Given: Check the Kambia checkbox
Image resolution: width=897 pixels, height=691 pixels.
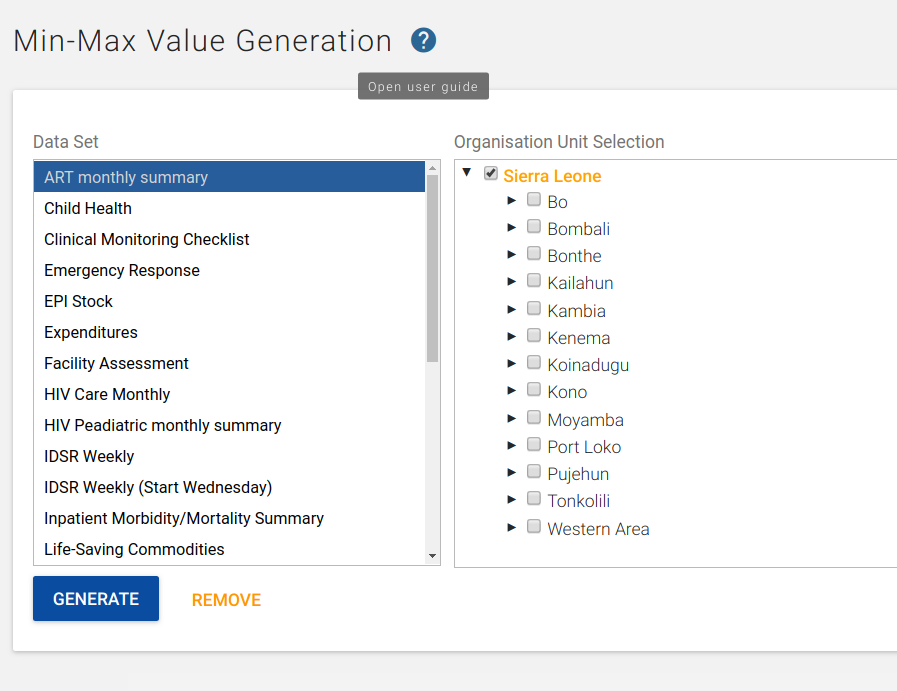Looking at the screenshot, I should (534, 308).
